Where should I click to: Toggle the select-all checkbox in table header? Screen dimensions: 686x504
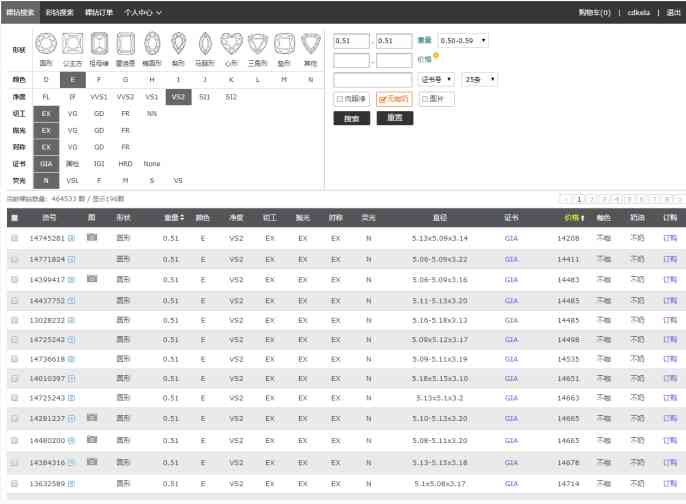(x=14, y=217)
